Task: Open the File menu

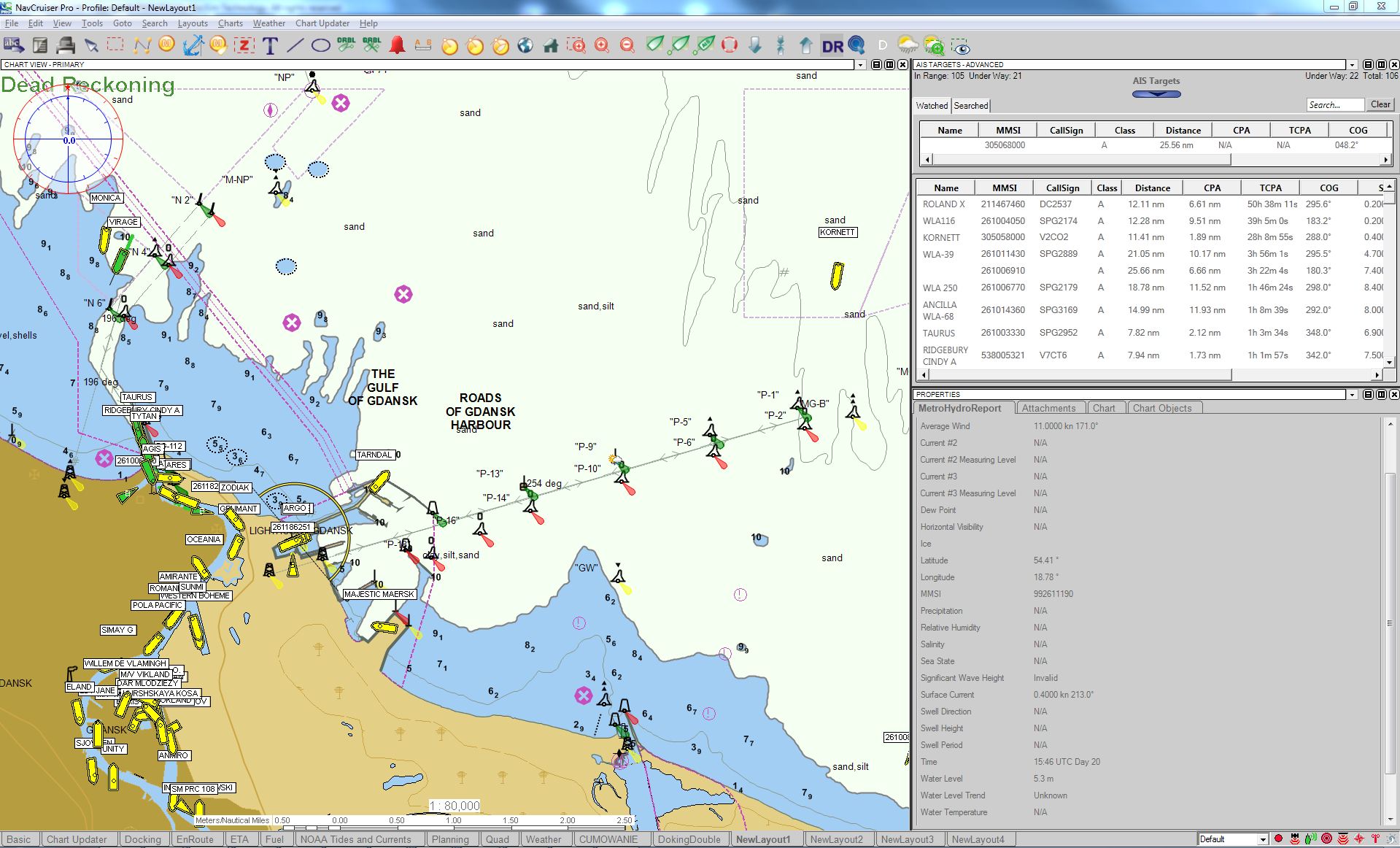Action: point(12,23)
